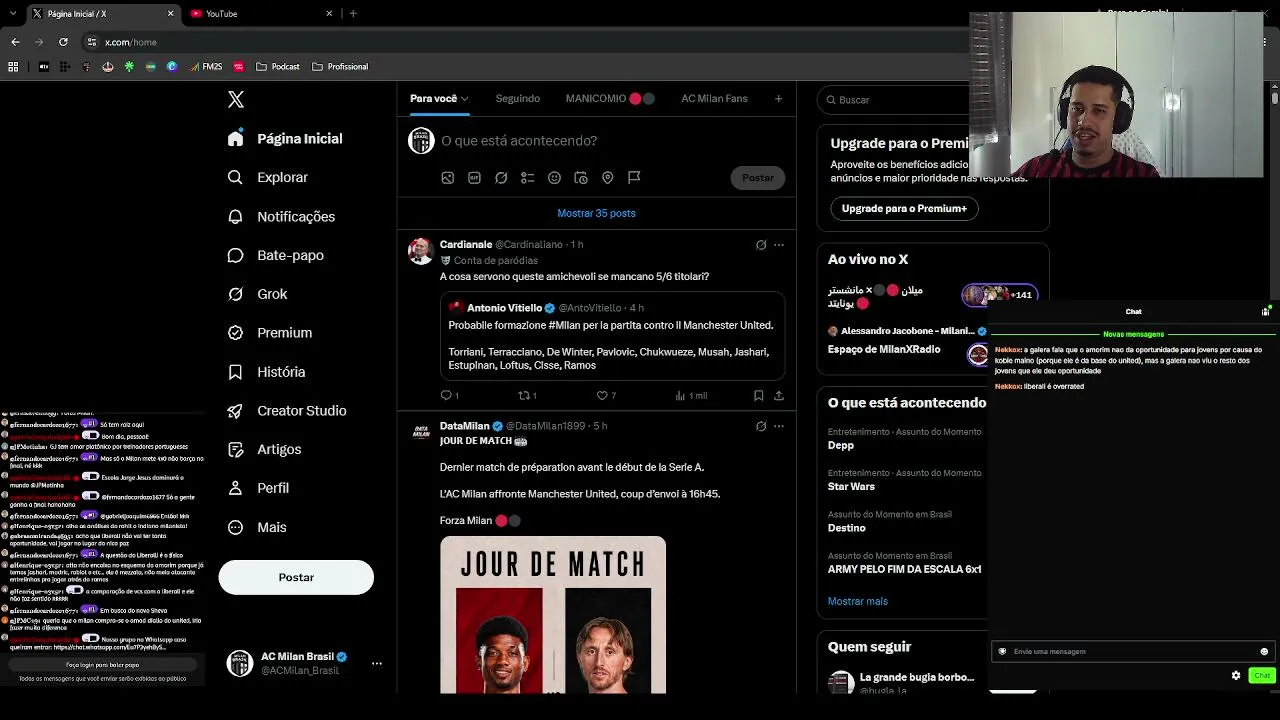Open História in the sidebar
This screenshot has width=1280, height=720.
267,372
